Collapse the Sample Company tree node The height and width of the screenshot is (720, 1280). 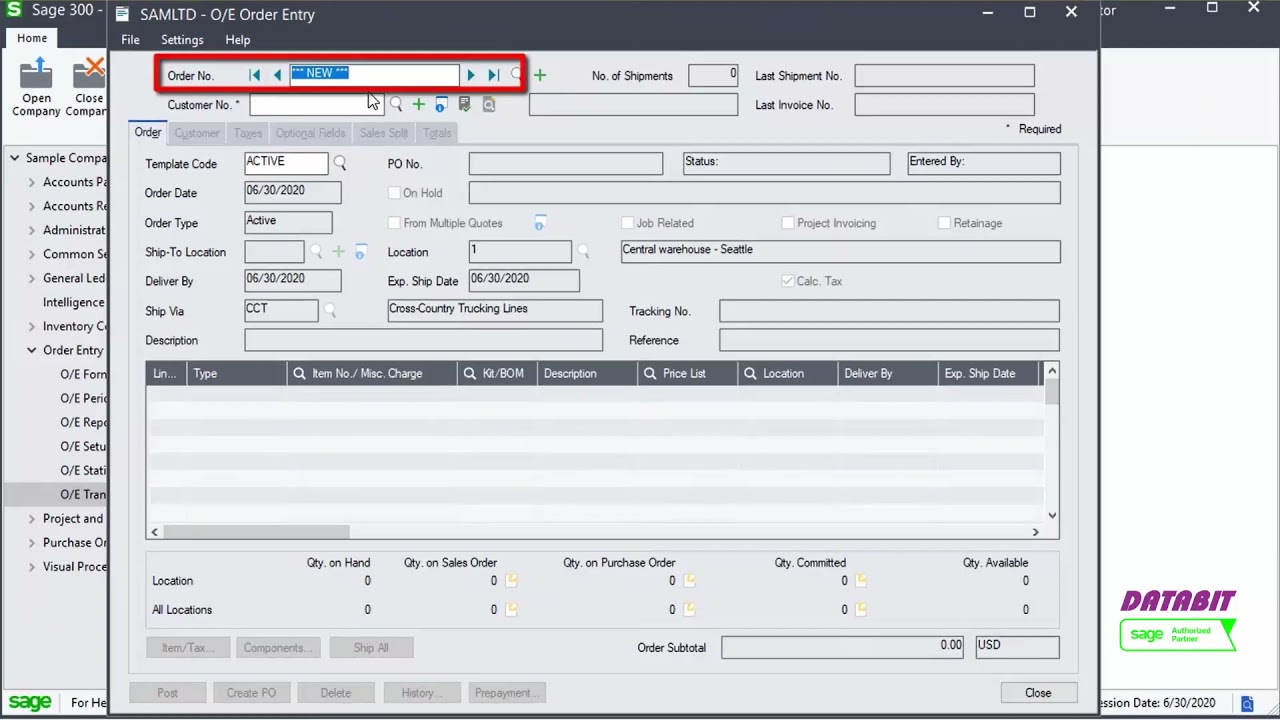(14, 158)
